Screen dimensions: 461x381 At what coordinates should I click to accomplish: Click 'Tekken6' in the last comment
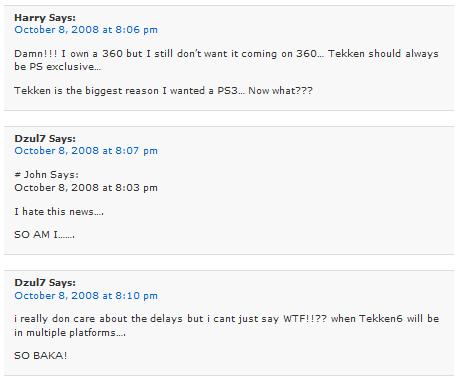381,319
